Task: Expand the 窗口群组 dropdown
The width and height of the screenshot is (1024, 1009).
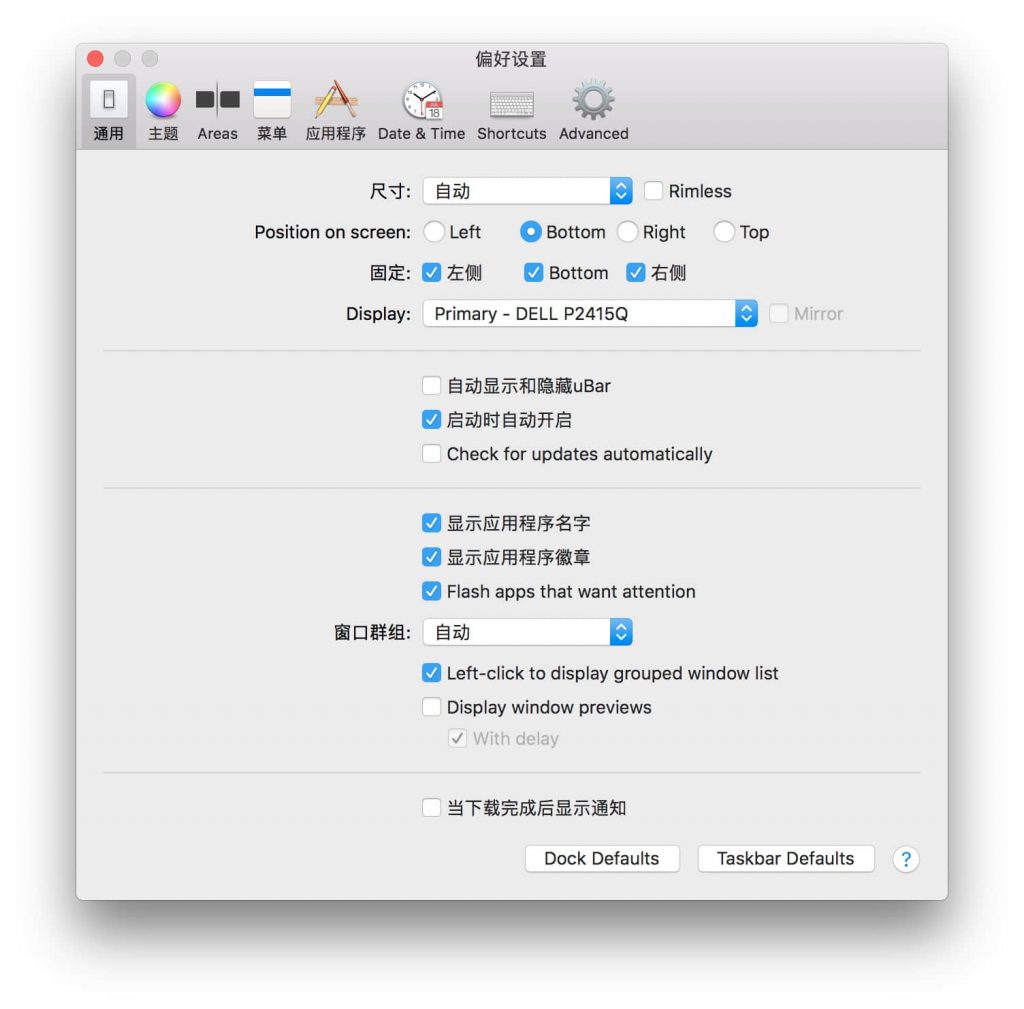Action: 527,632
